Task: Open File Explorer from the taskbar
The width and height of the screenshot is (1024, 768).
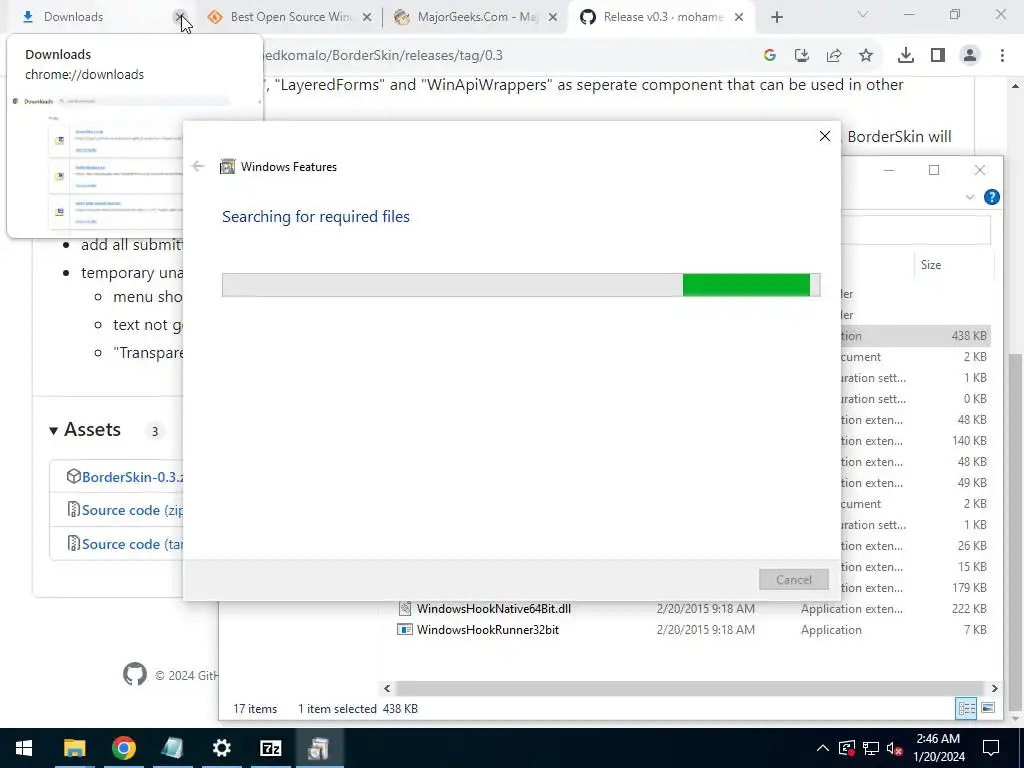Action: click(x=74, y=748)
